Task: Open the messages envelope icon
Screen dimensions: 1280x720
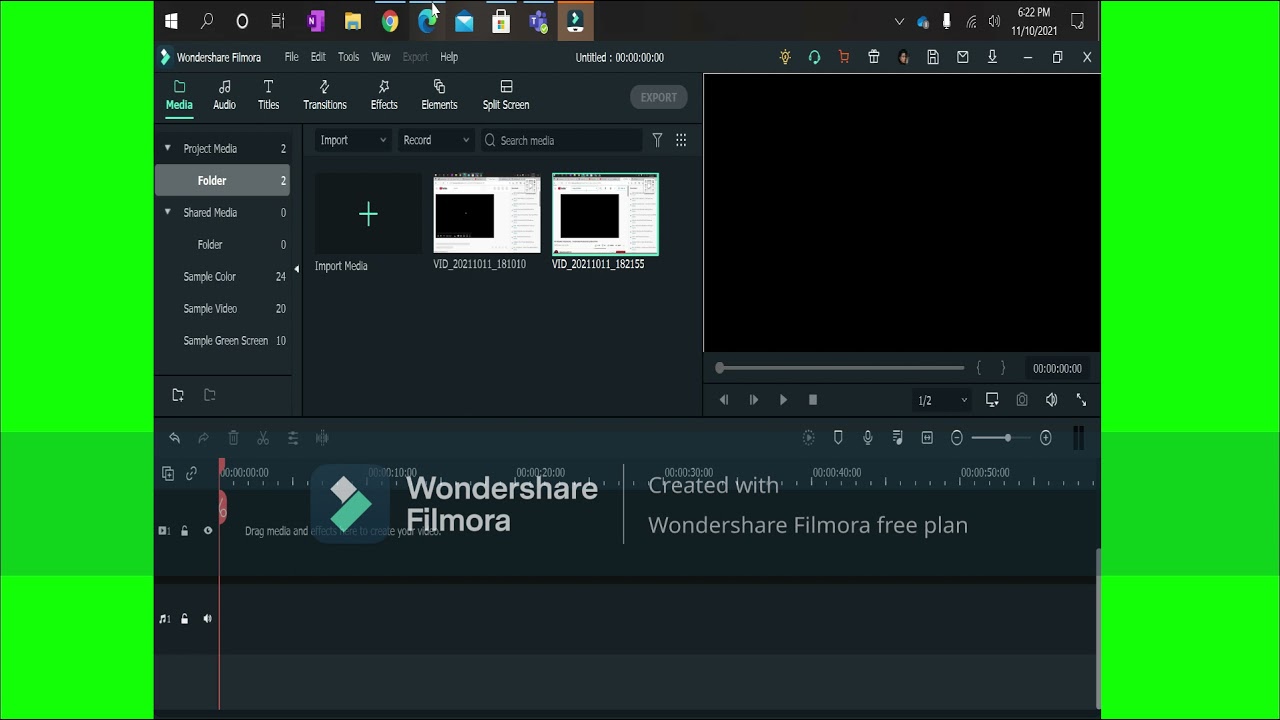Action: [963, 57]
